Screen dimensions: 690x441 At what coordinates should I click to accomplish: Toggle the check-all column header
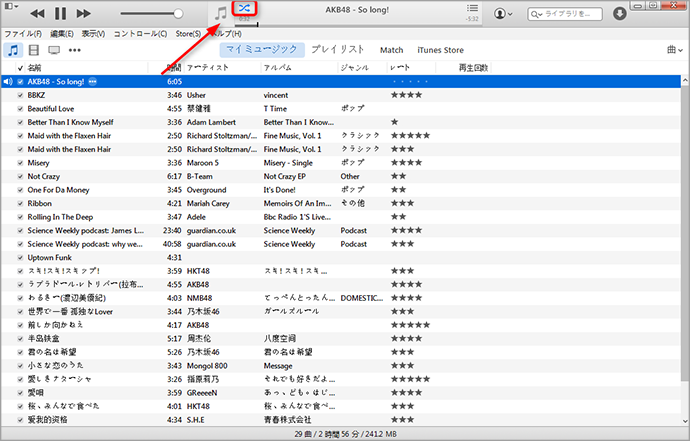click(x=20, y=68)
